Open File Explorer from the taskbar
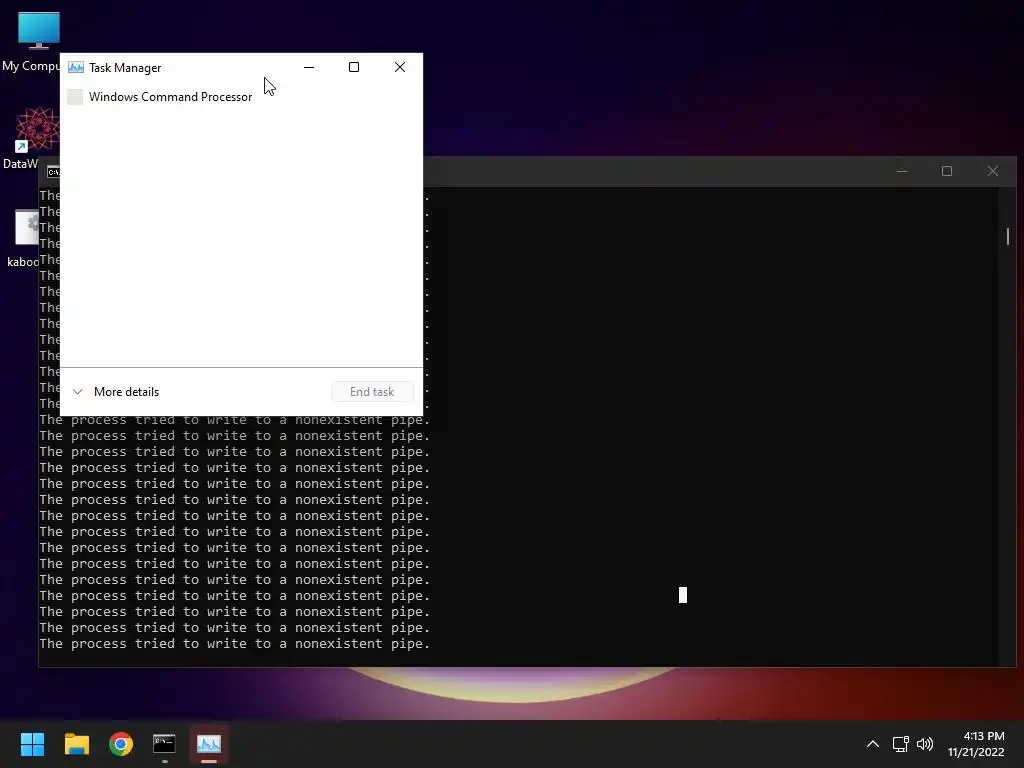1024x768 pixels. [x=76, y=744]
